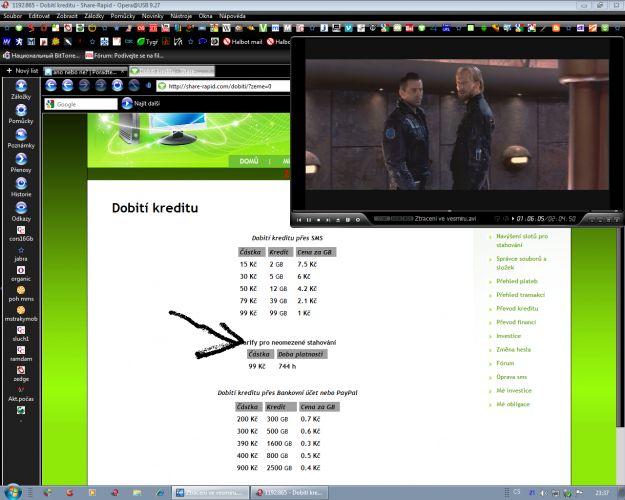Switch to 'Ztraceni ve vesmíru' taskbar window

(210, 492)
